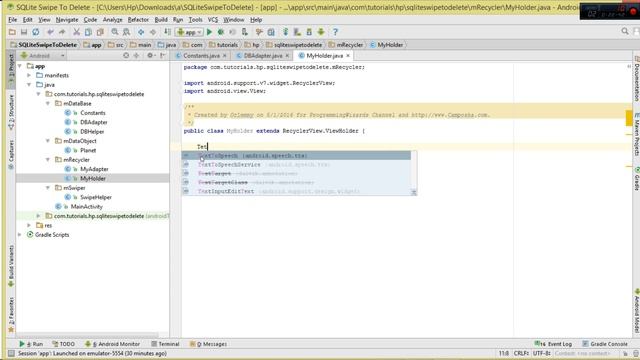
Task: Click scroll from source icon in Project panel
Action: (126, 56)
